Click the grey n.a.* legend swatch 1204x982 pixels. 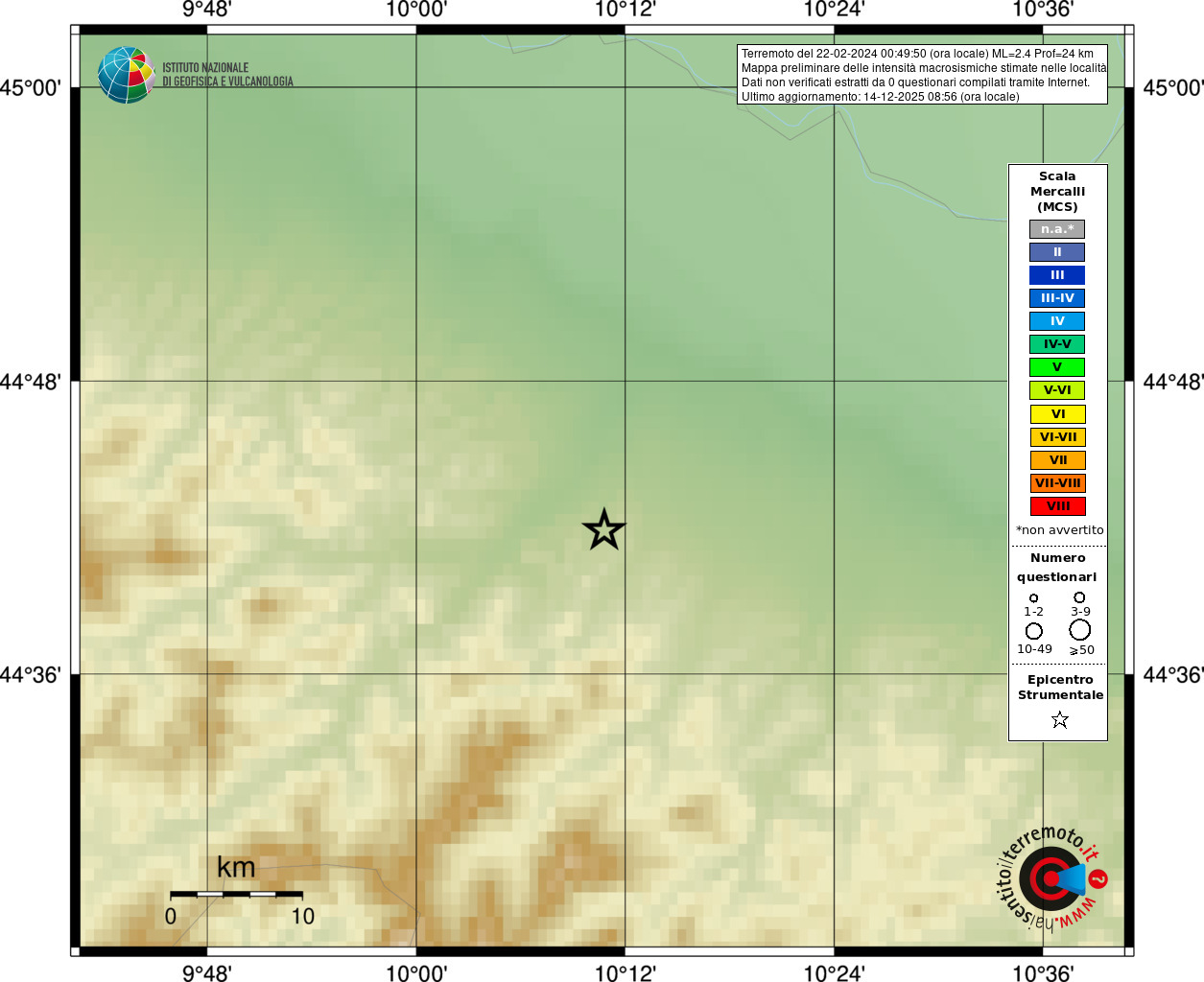click(x=1057, y=229)
